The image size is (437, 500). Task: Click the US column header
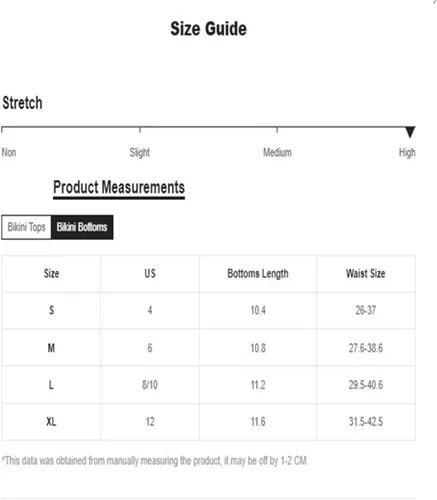tap(150, 274)
